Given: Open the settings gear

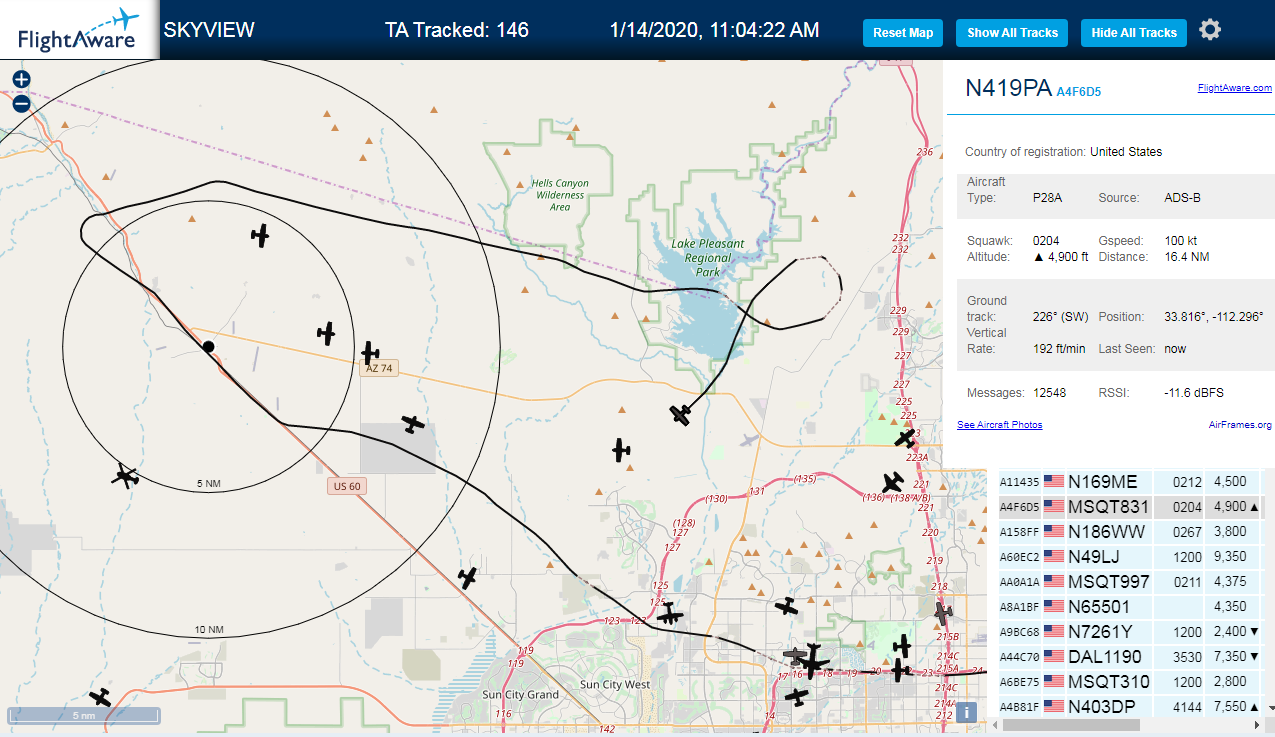Looking at the screenshot, I should pos(1210,30).
